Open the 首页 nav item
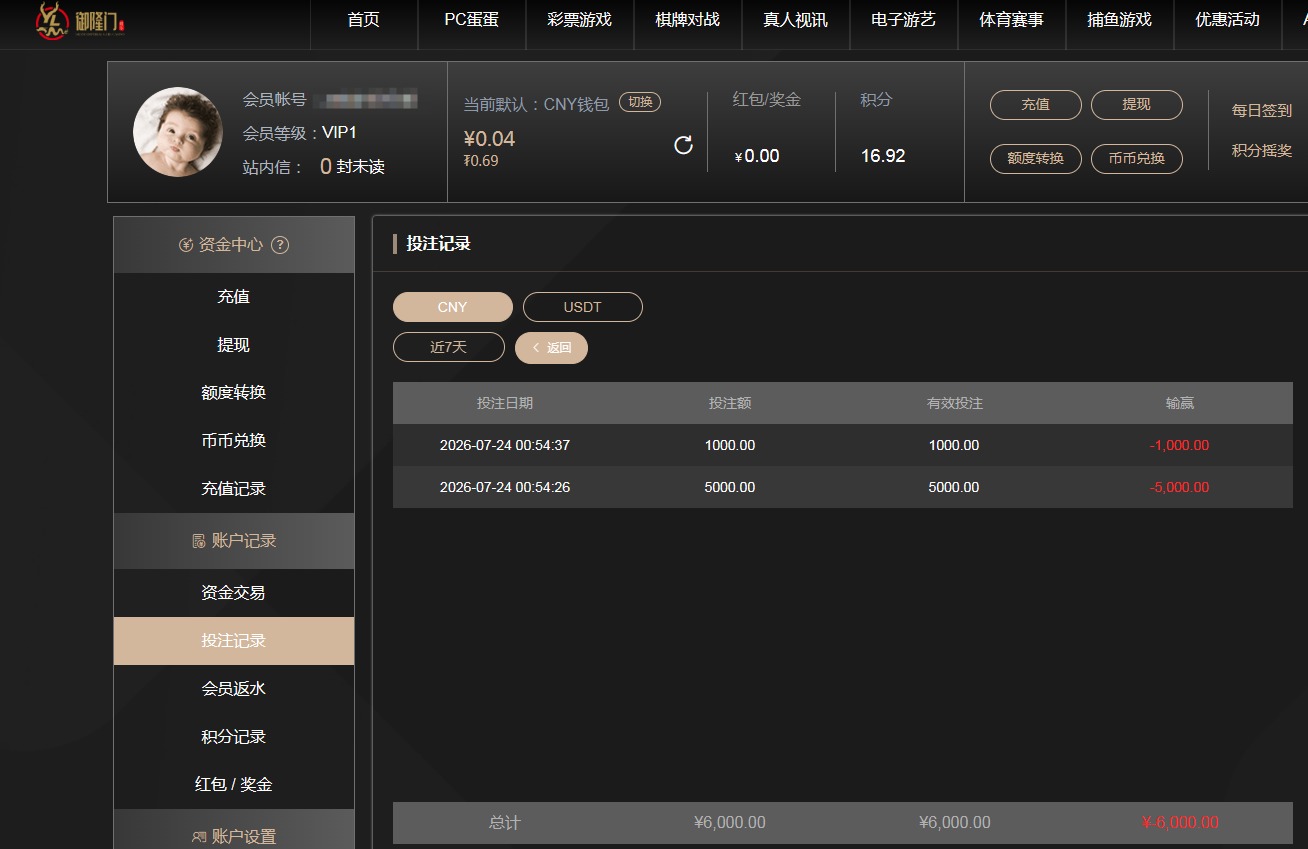This screenshot has width=1308, height=849. click(x=364, y=20)
